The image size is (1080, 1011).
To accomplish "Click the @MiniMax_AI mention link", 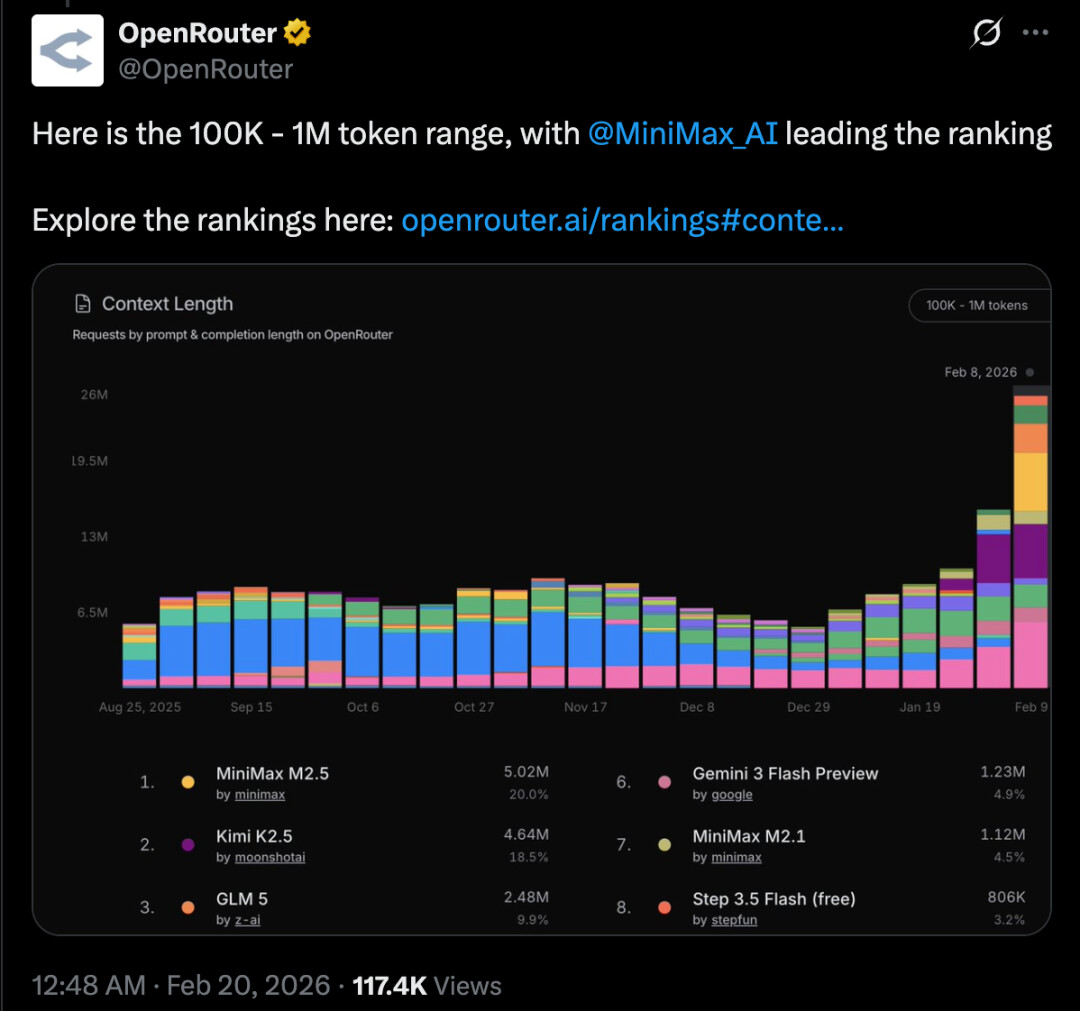I will (x=683, y=134).
